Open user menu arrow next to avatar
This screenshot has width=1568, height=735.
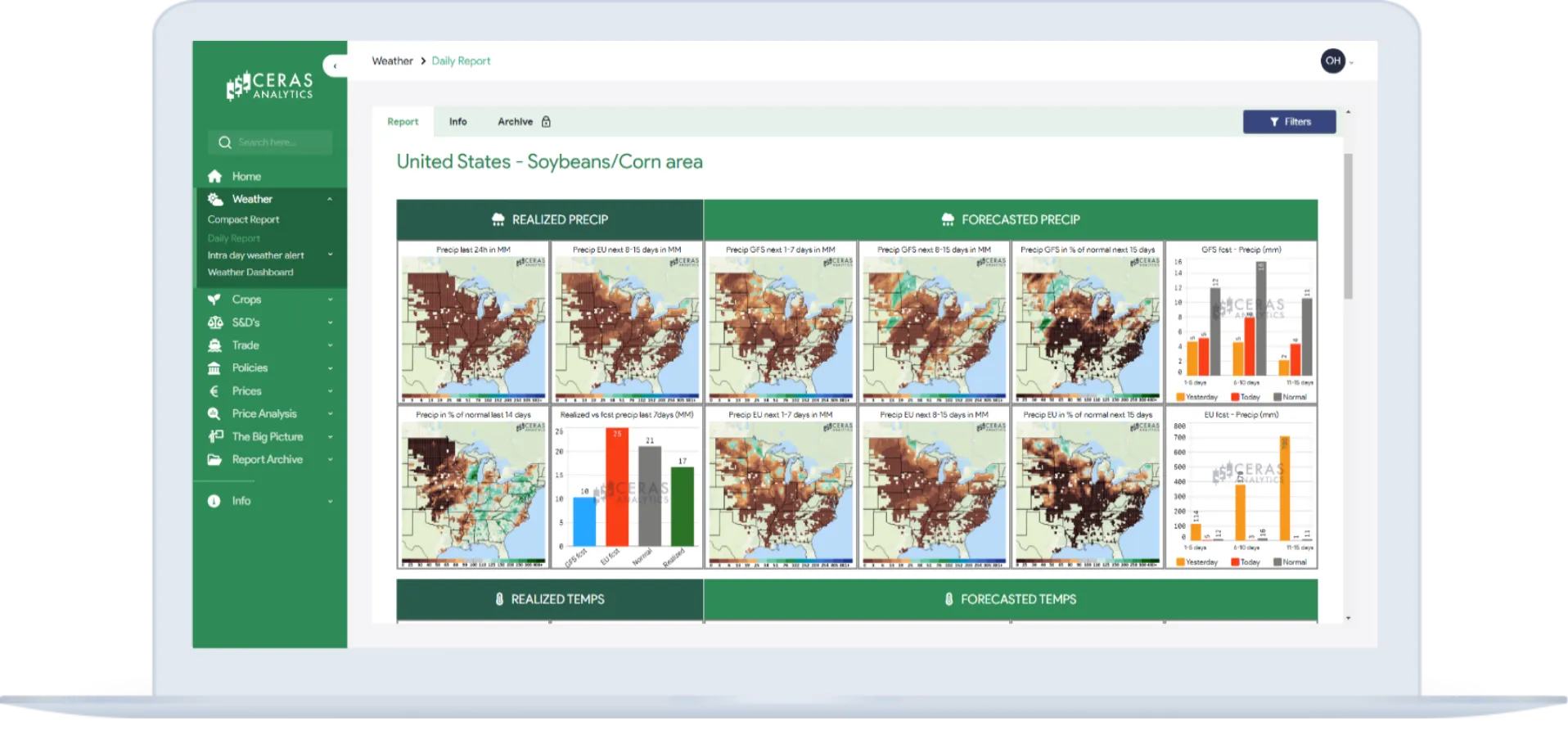pos(1351,63)
